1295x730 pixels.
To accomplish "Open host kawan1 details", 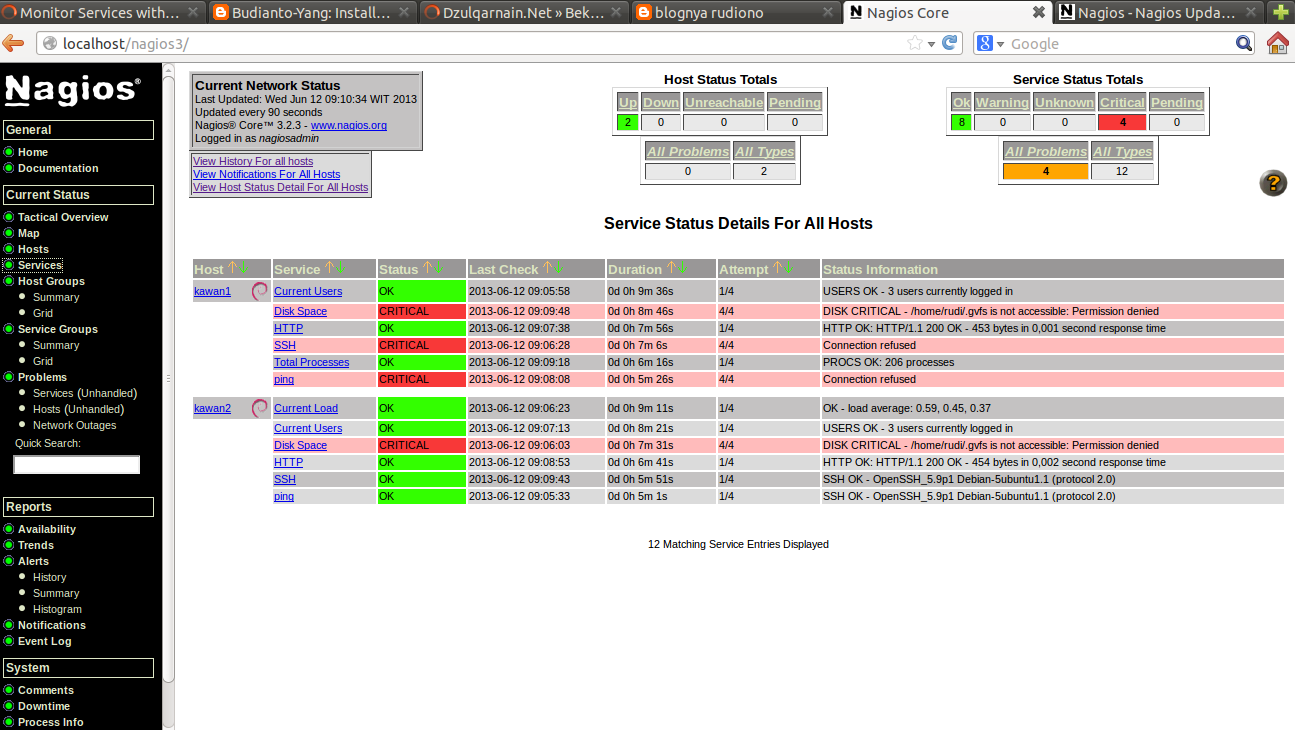I will click(x=212, y=291).
